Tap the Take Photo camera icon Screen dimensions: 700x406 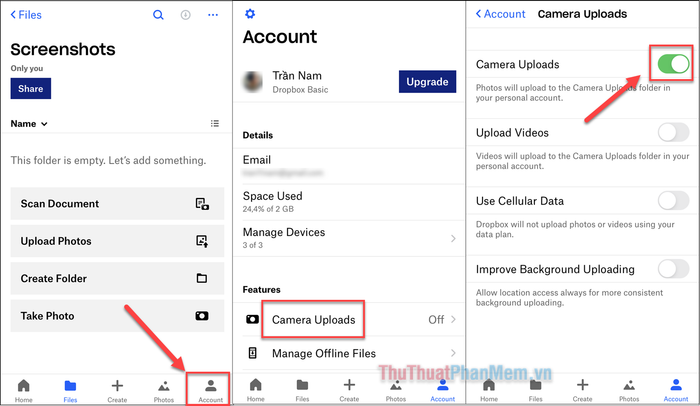click(x=202, y=316)
